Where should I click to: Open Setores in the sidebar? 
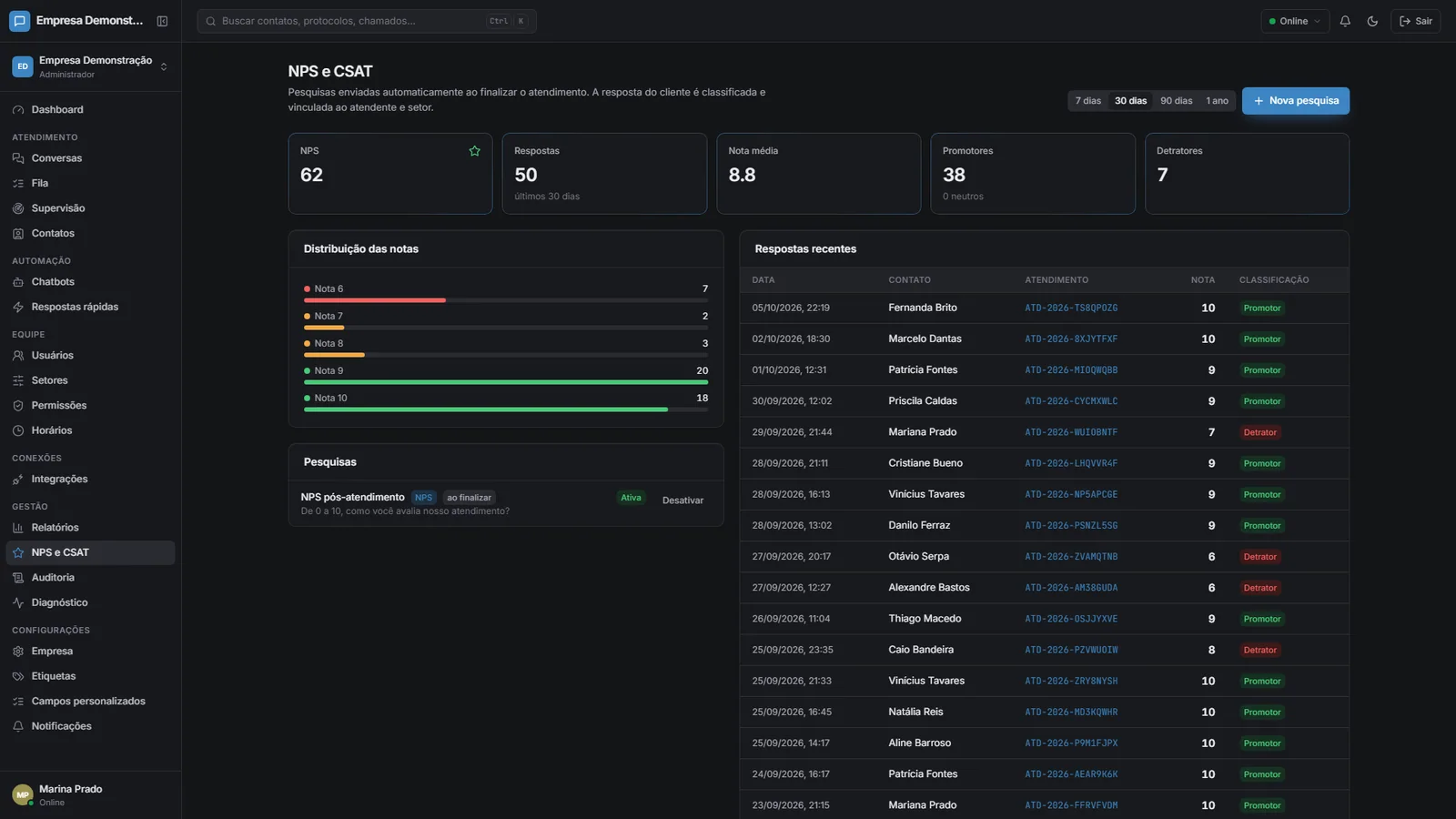(90, 380)
